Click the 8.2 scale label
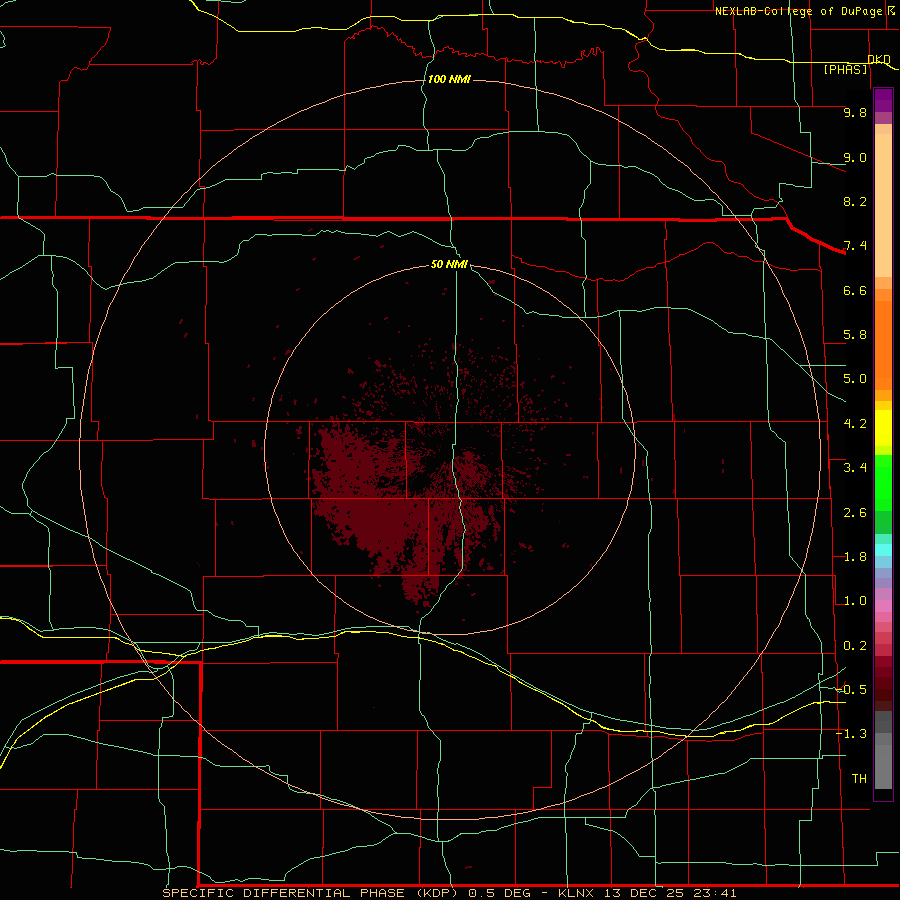The height and width of the screenshot is (900, 900). click(x=855, y=201)
